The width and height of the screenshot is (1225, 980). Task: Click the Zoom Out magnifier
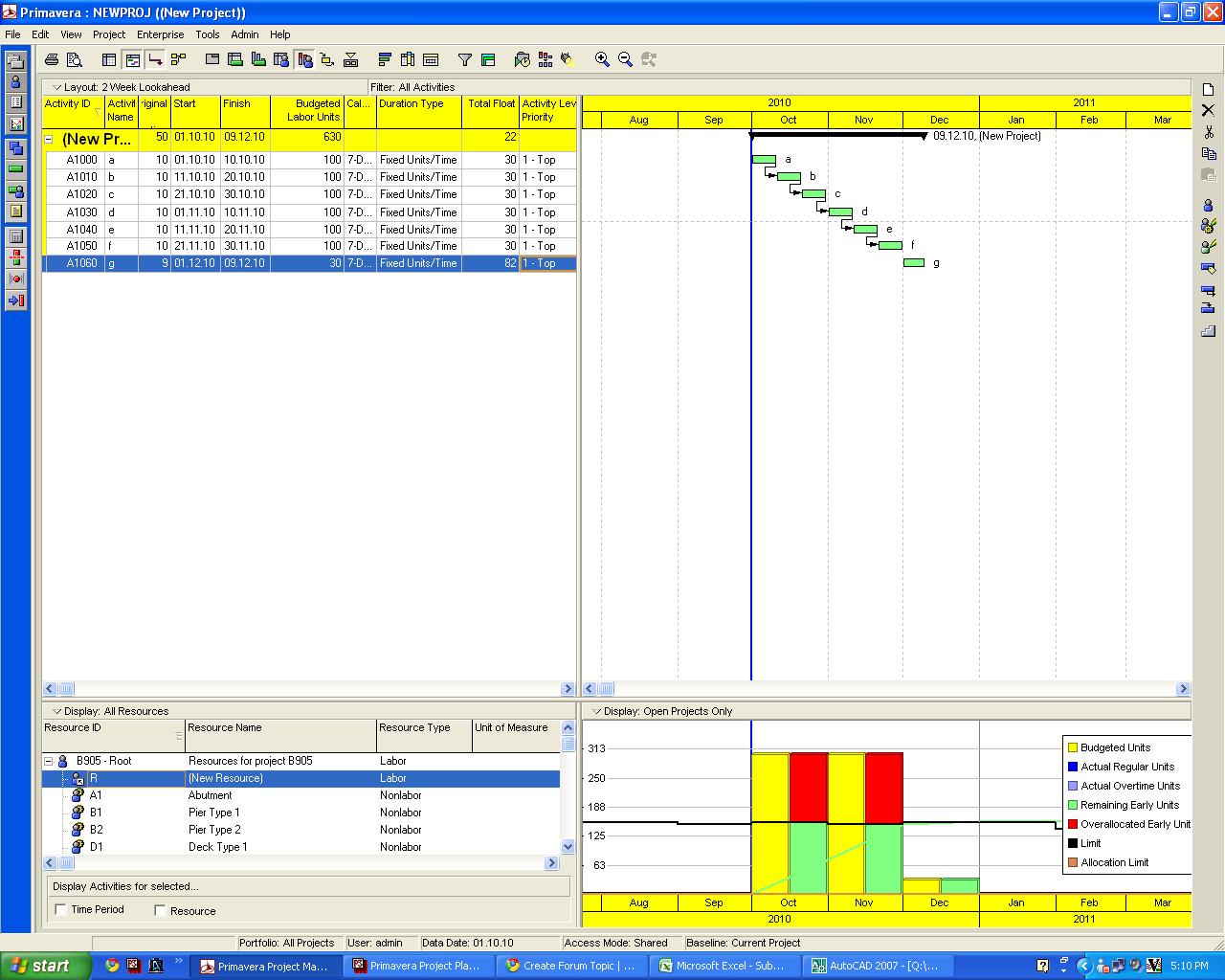pyautogui.click(x=625, y=59)
